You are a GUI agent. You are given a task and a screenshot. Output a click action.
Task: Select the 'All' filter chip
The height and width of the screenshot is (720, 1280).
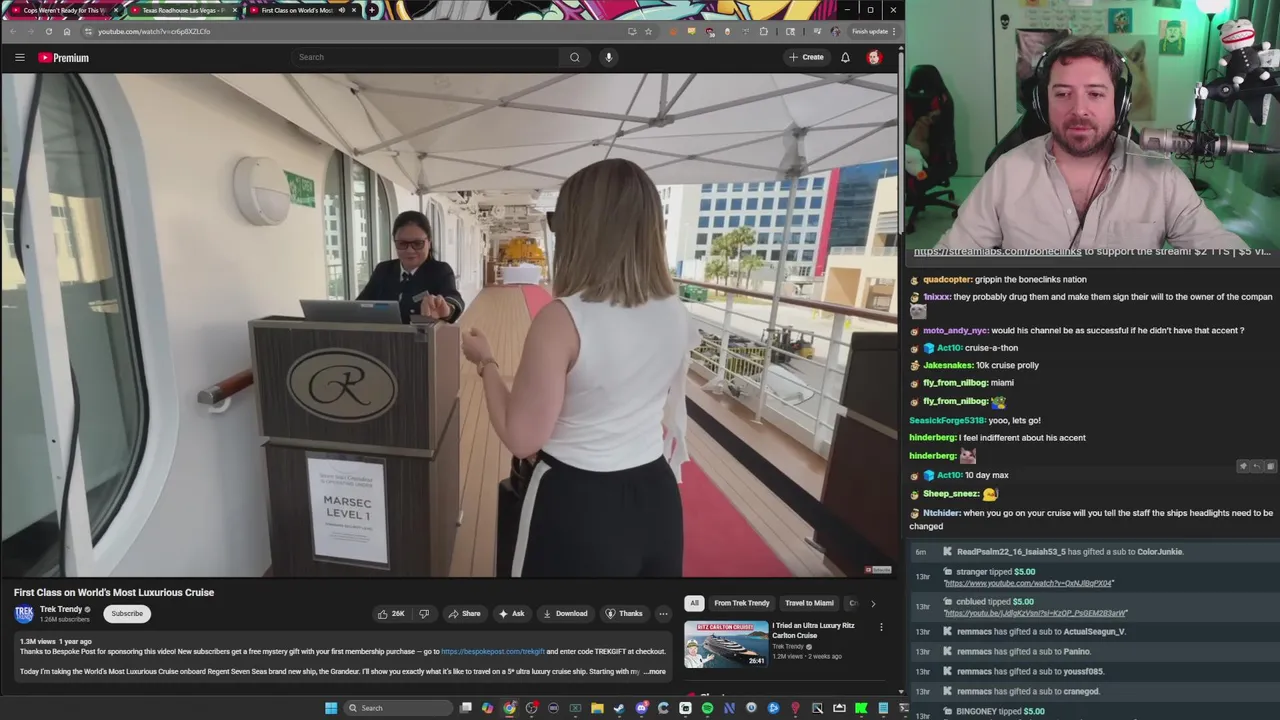[694, 603]
